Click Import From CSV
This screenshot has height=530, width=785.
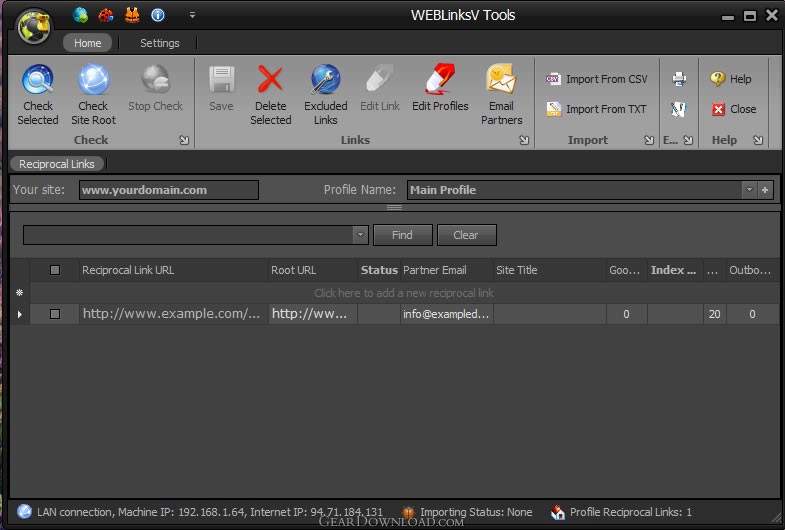(x=597, y=79)
